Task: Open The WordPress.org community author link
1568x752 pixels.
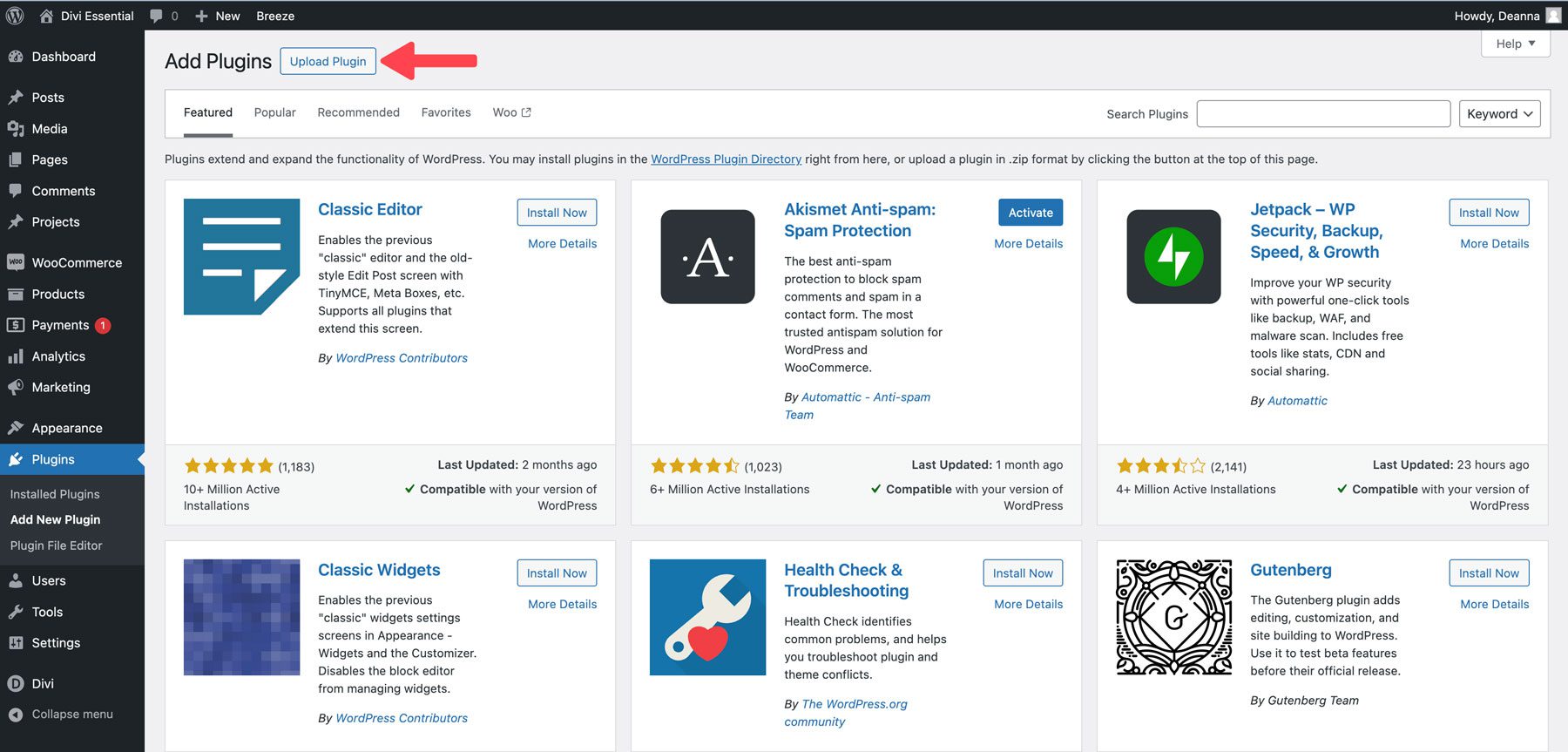Action: point(845,713)
